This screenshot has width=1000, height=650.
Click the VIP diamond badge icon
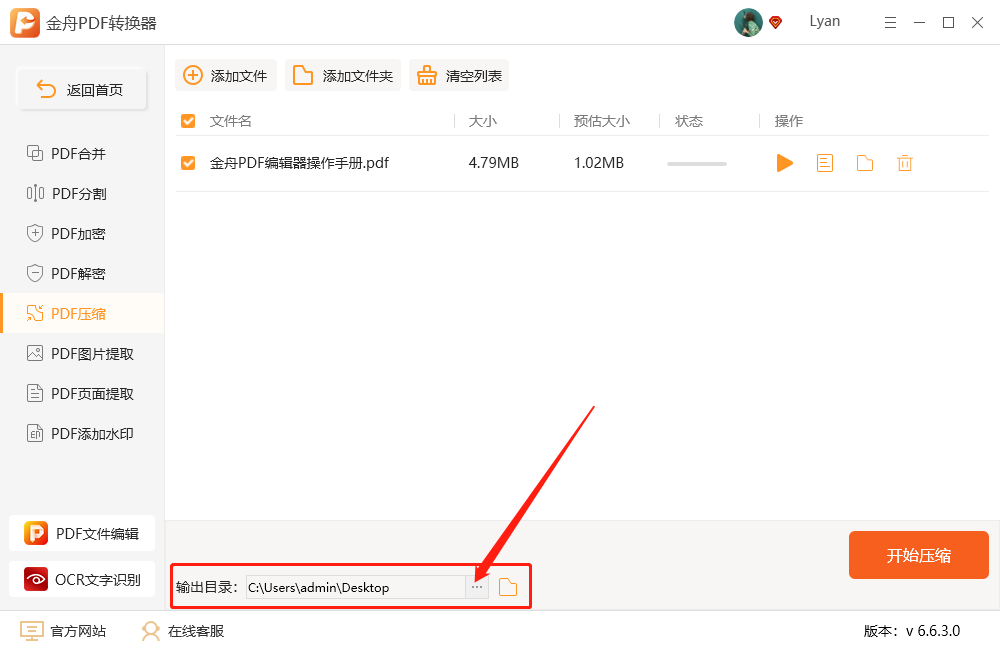776,23
